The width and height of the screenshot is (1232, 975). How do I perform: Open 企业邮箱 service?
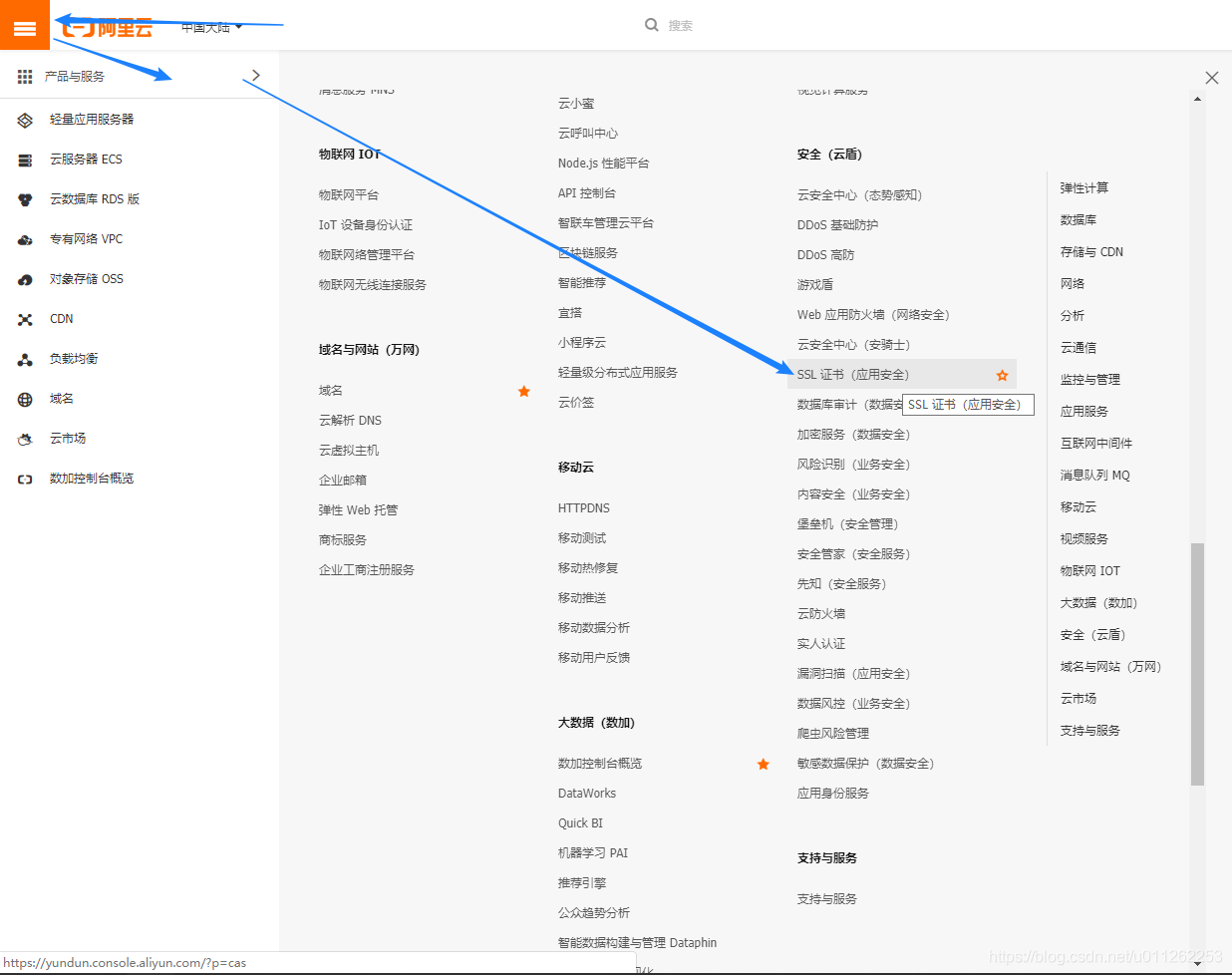pyautogui.click(x=343, y=481)
